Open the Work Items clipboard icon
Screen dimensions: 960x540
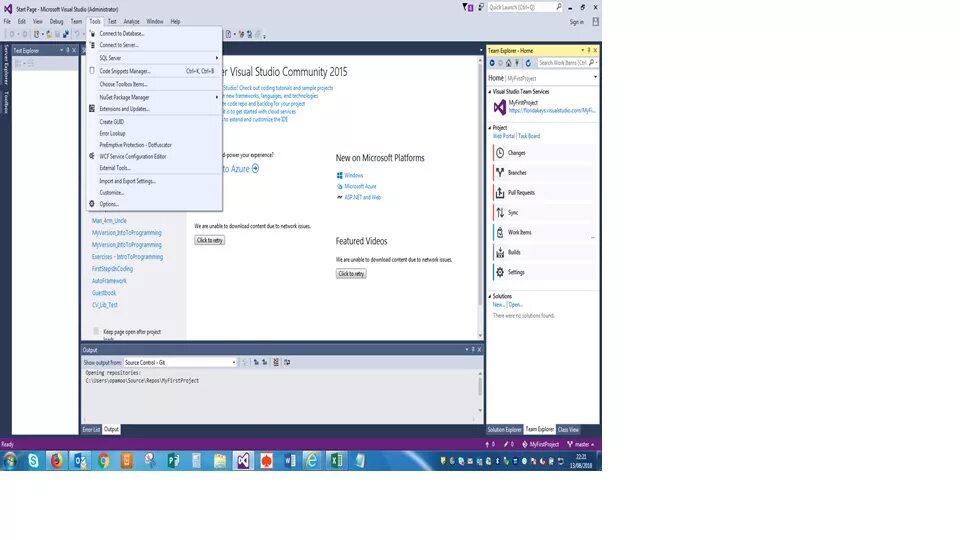pyautogui.click(x=500, y=233)
